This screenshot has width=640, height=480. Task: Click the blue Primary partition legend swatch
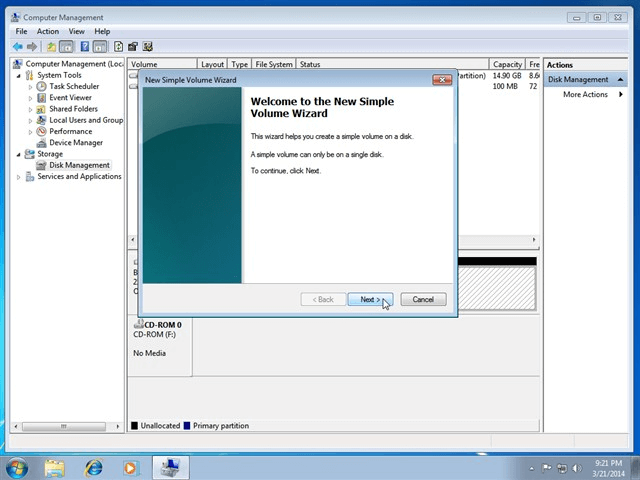pyautogui.click(x=187, y=426)
